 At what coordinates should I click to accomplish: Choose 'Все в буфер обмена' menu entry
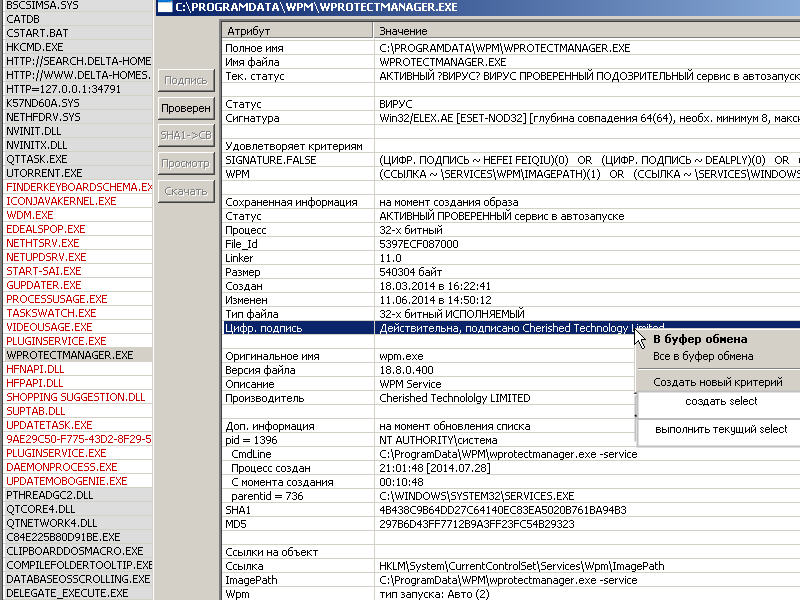pyautogui.click(x=703, y=356)
